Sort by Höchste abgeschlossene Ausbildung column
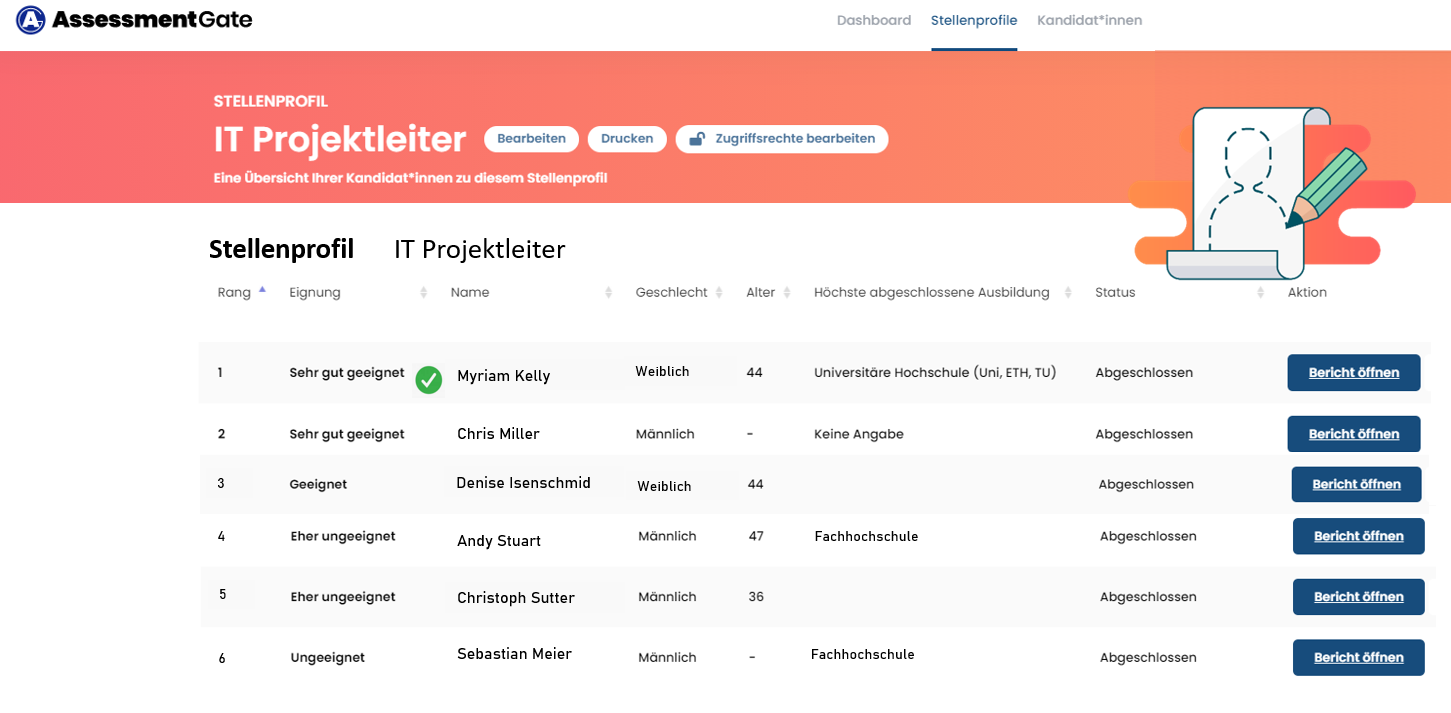 [1068, 293]
